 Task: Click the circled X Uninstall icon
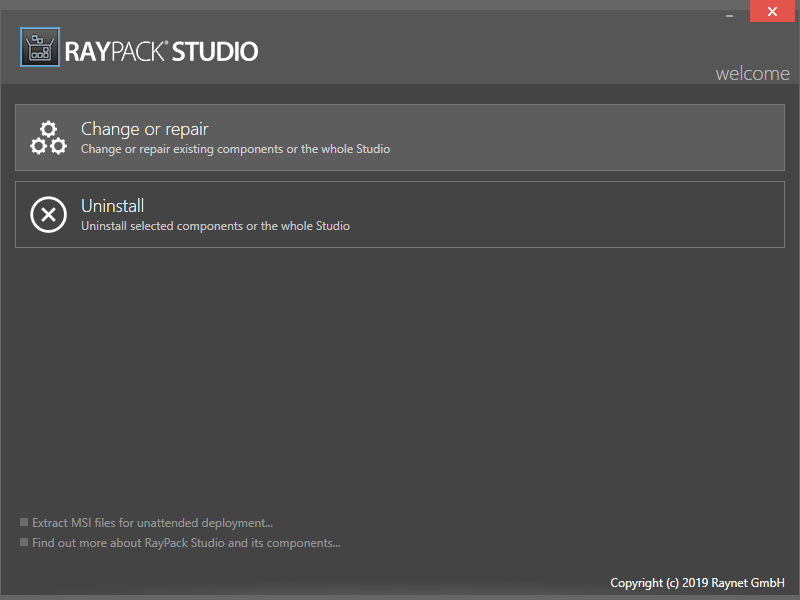tap(48, 215)
